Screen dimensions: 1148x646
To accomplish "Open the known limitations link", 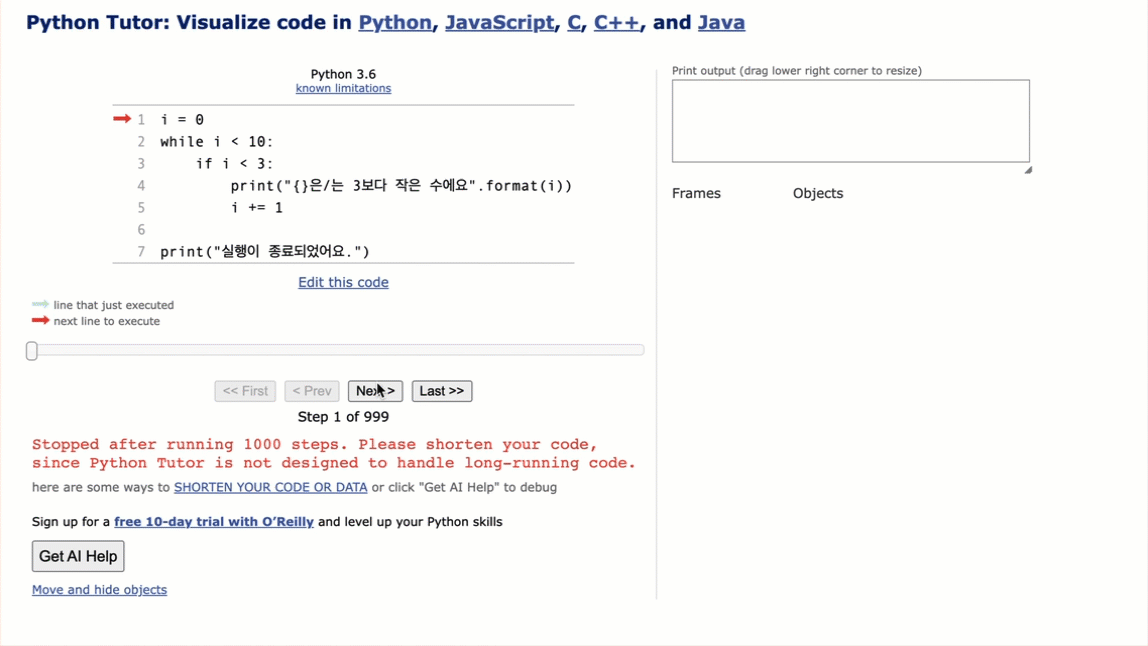I will click(343, 89).
